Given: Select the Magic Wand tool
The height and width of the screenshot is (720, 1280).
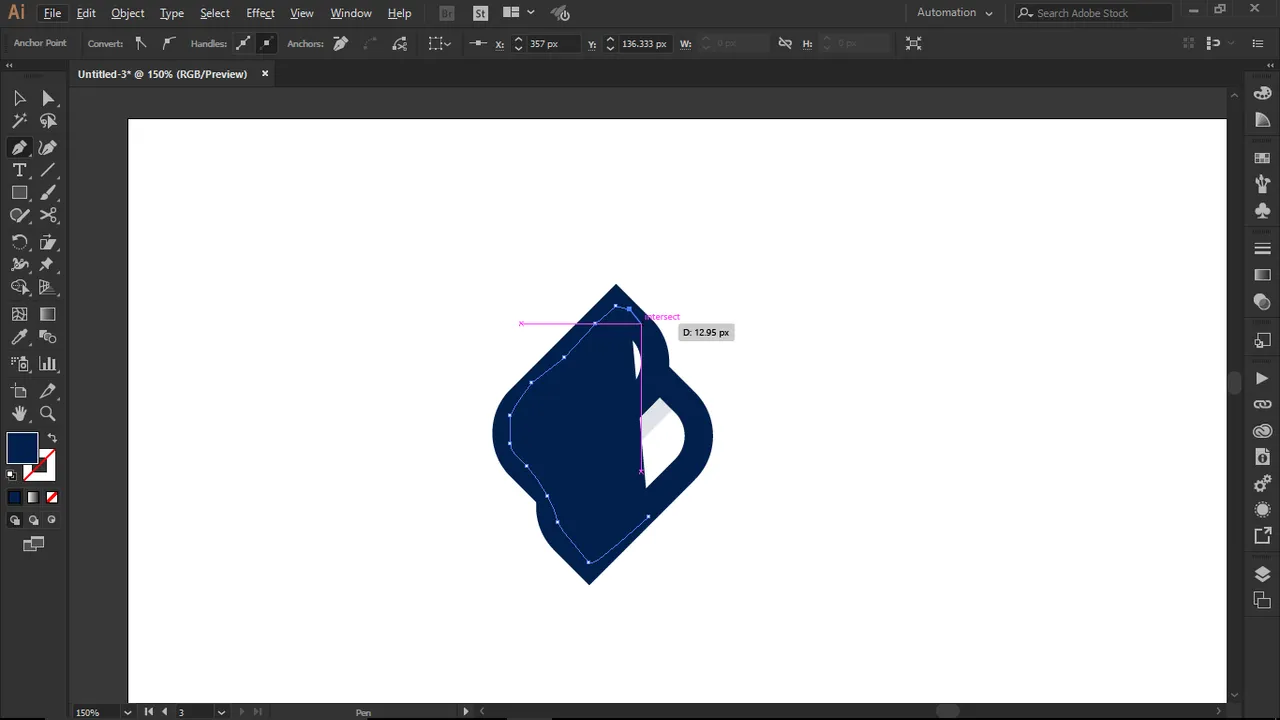Looking at the screenshot, I should (19, 121).
